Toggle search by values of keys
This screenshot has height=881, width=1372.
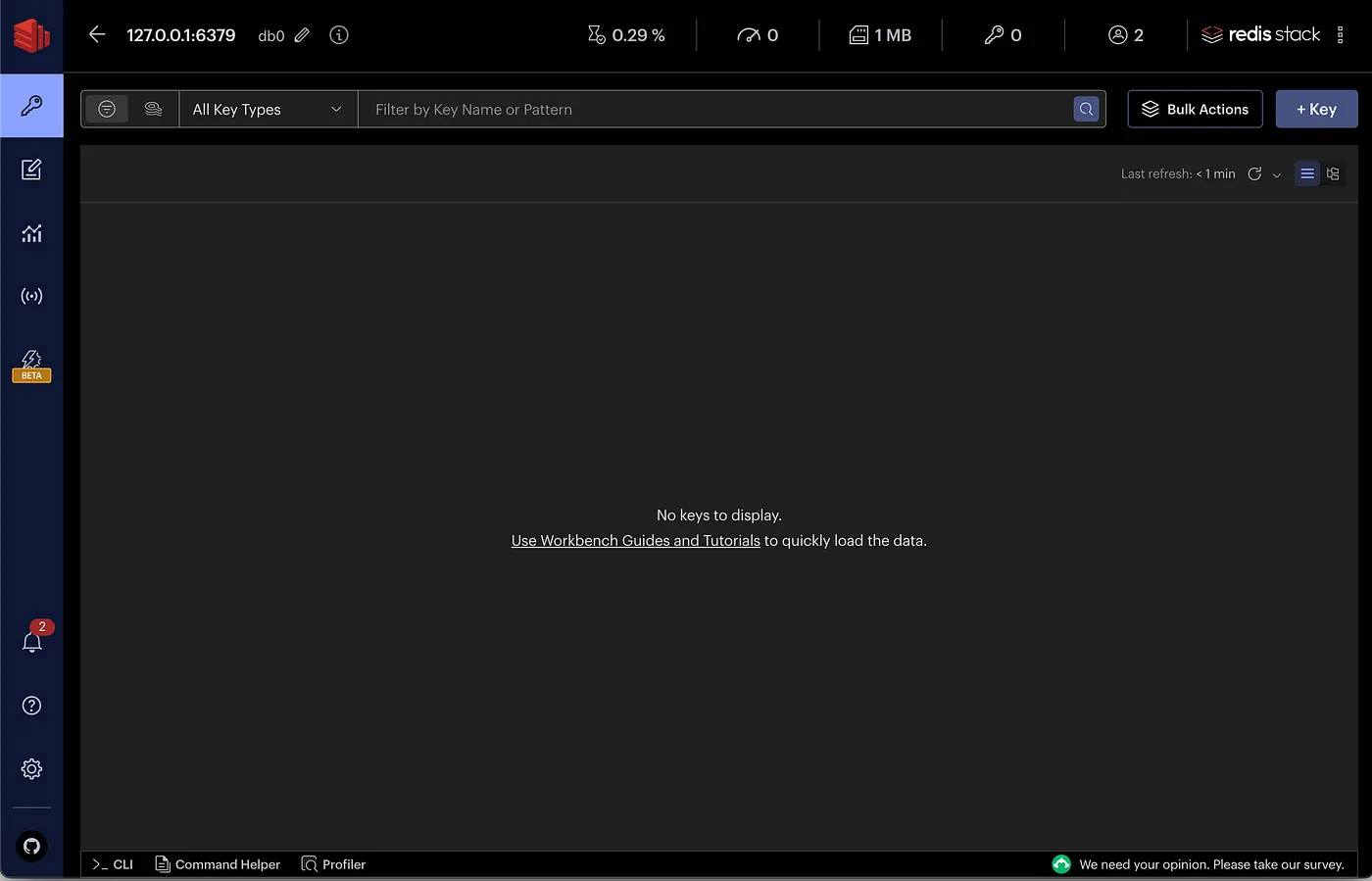tap(153, 109)
